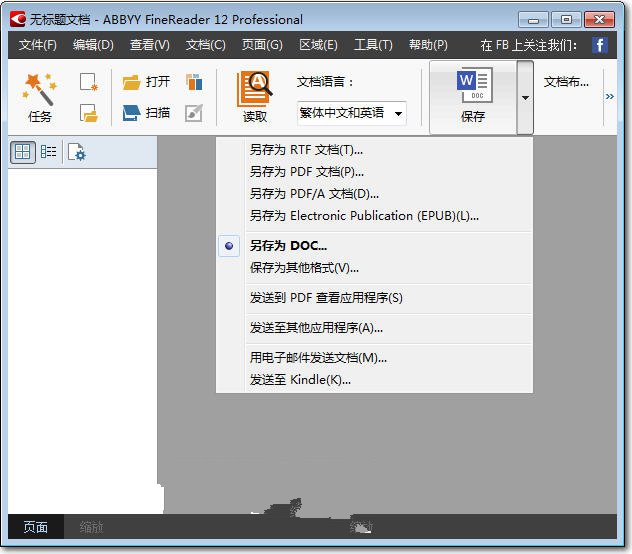Open the 文档布... layout dropdown

pos(566,82)
